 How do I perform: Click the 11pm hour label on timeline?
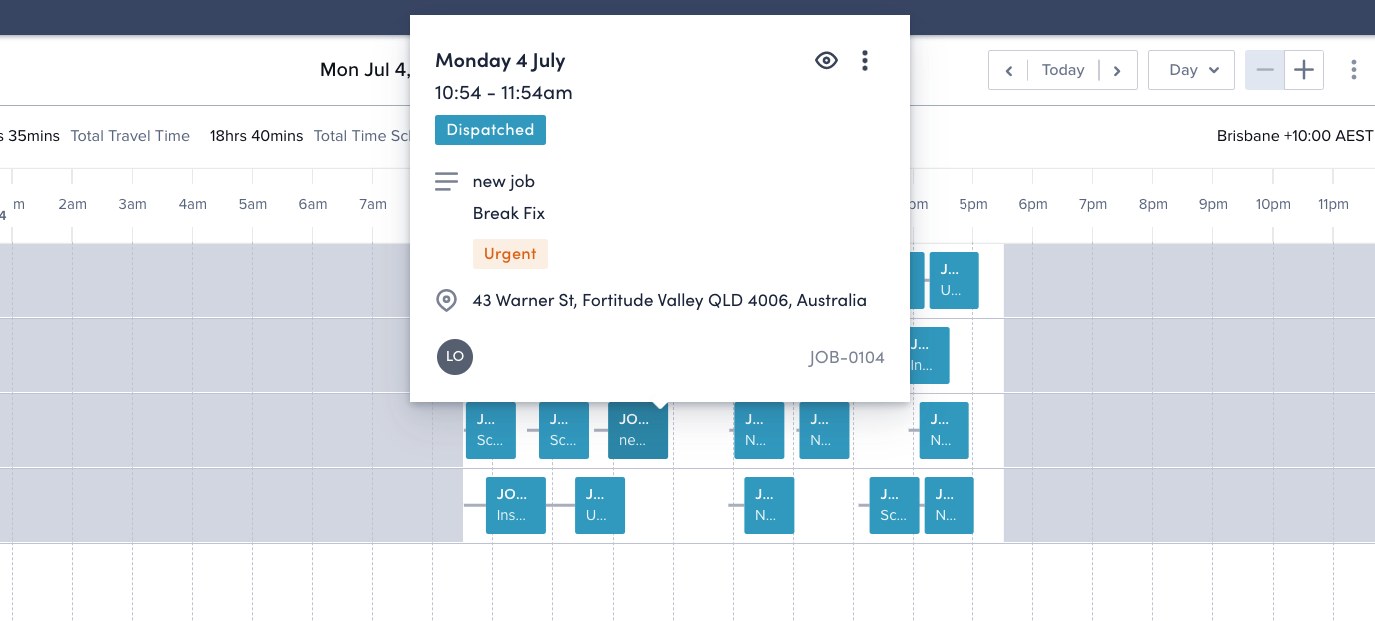(x=1333, y=204)
